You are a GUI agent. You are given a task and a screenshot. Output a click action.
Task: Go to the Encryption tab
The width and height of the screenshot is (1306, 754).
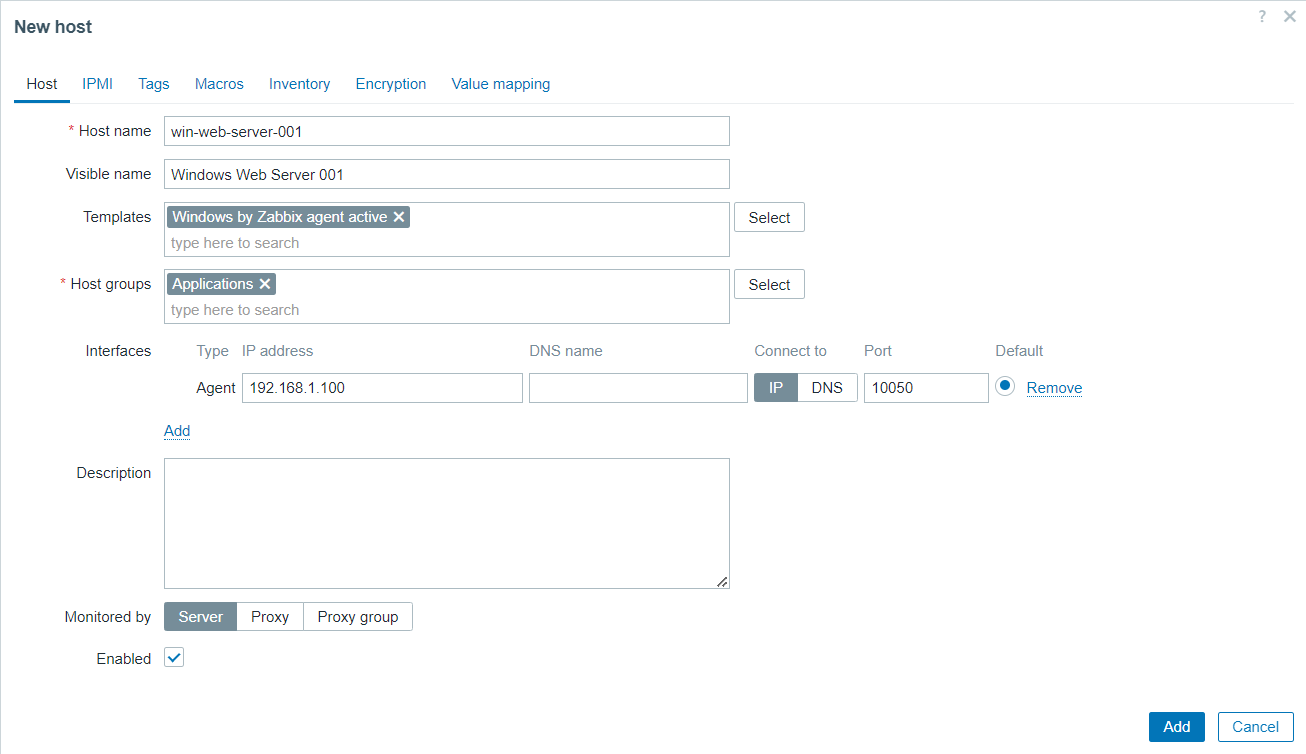(x=391, y=84)
